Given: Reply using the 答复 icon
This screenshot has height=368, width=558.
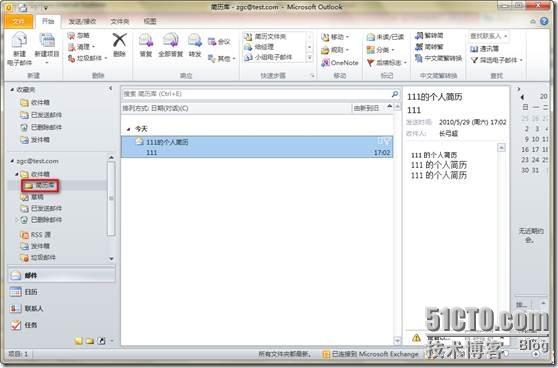Looking at the screenshot, I should click(x=146, y=44).
